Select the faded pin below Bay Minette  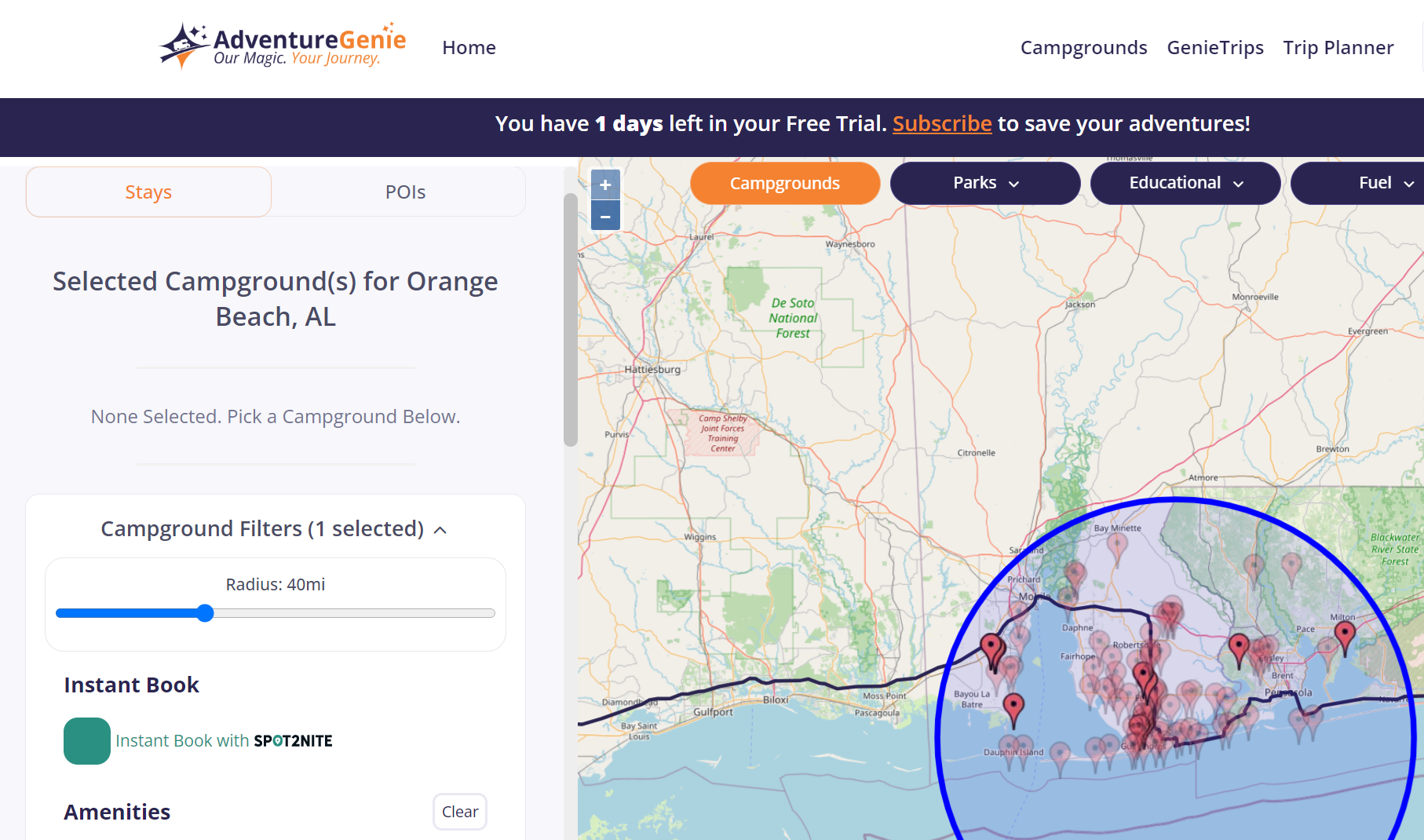[1116, 543]
